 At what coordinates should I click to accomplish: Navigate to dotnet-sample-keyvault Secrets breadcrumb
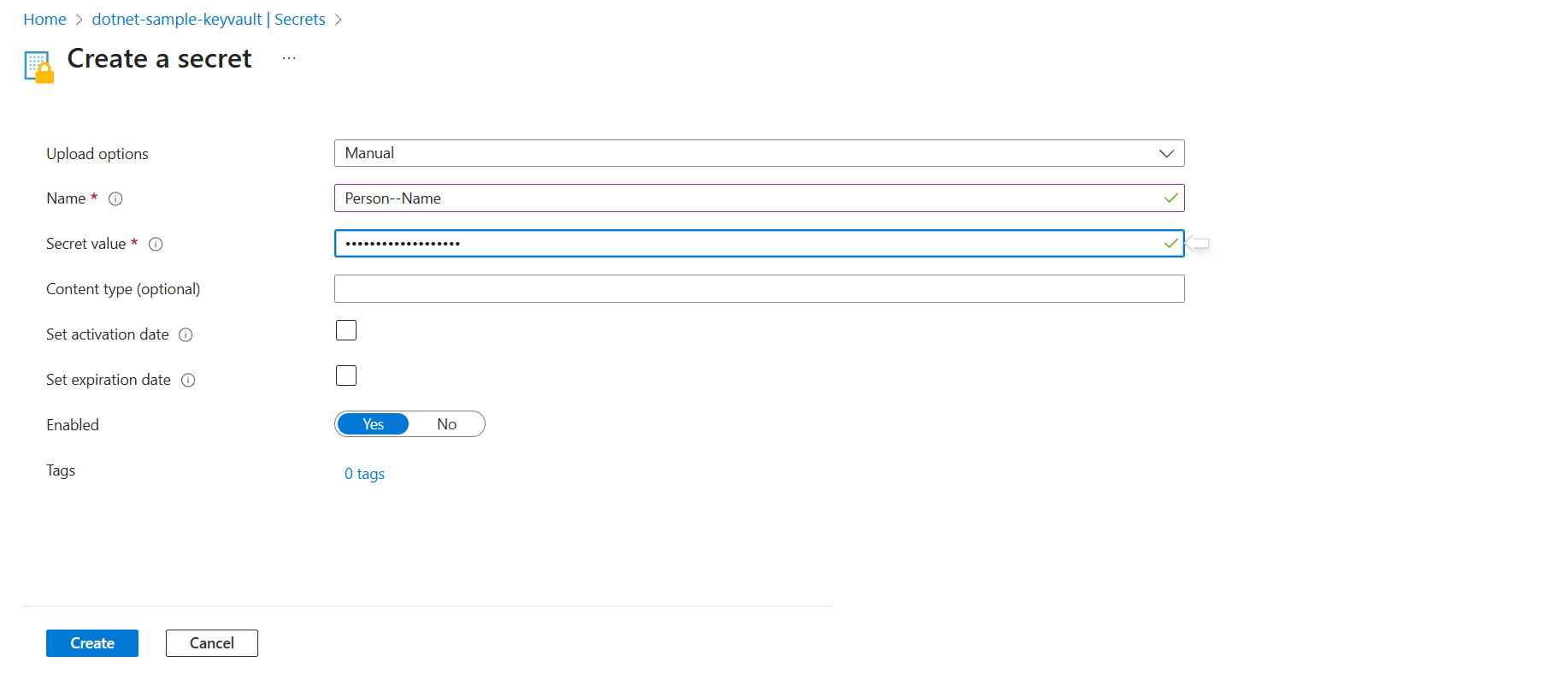tap(208, 20)
